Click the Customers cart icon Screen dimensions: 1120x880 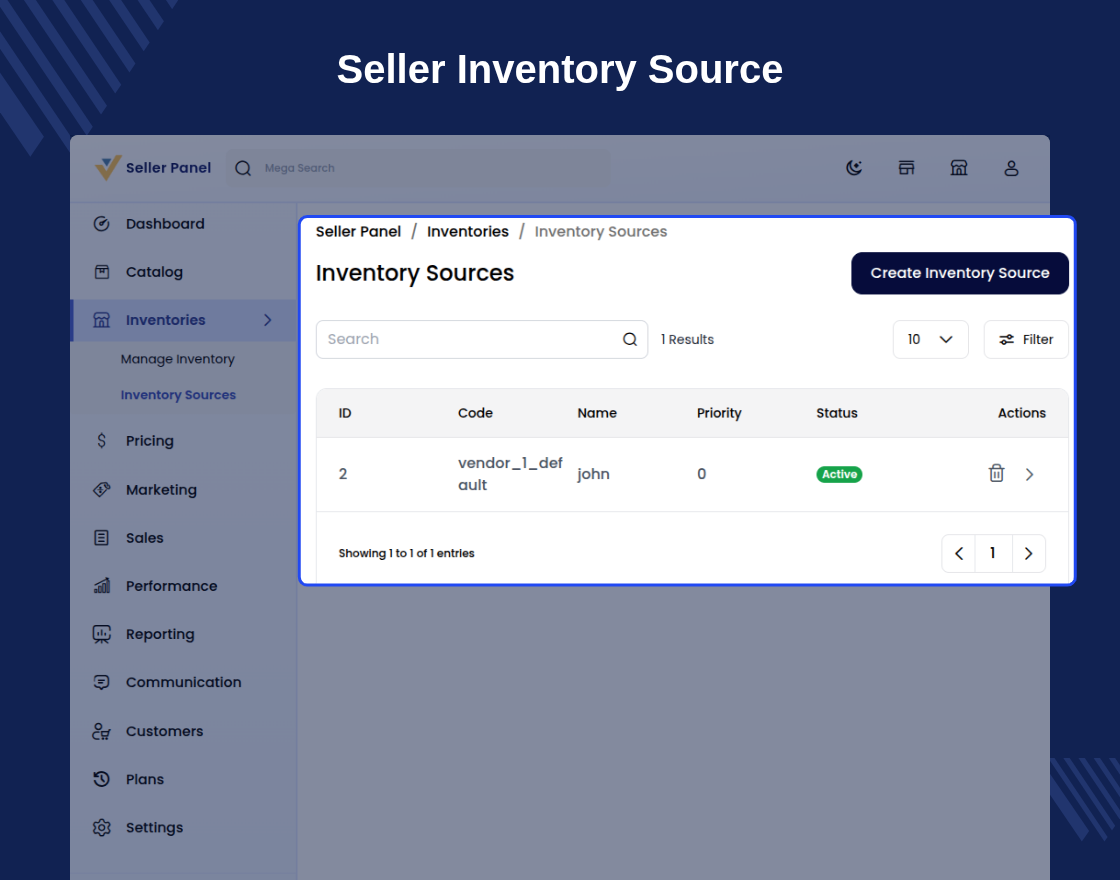(x=101, y=731)
